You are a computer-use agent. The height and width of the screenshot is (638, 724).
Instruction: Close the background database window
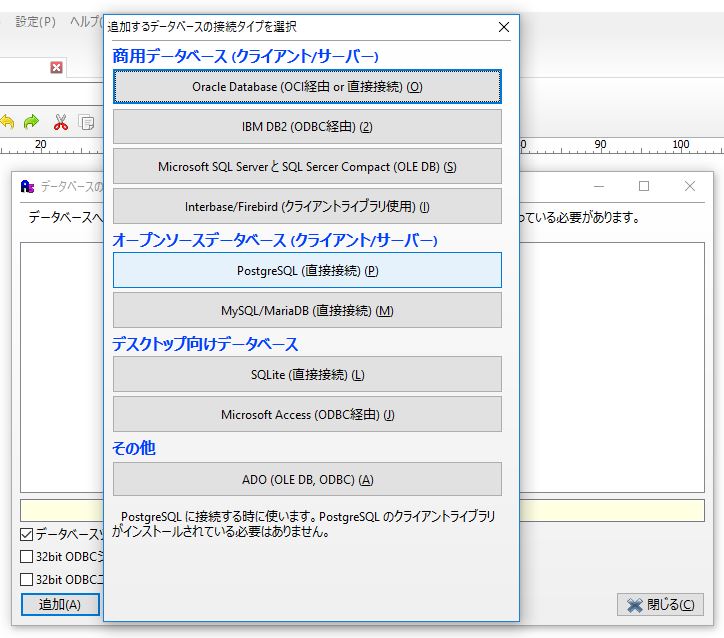click(x=690, y=186)
